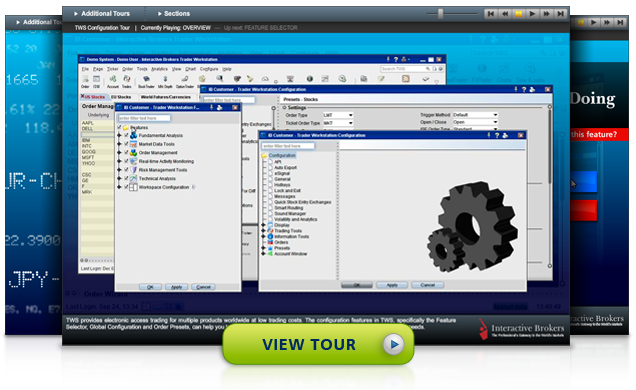Click the RSS feed toolbar icon
The height and width of the screenshot is (390, 636).
click(x=406, y=79)
